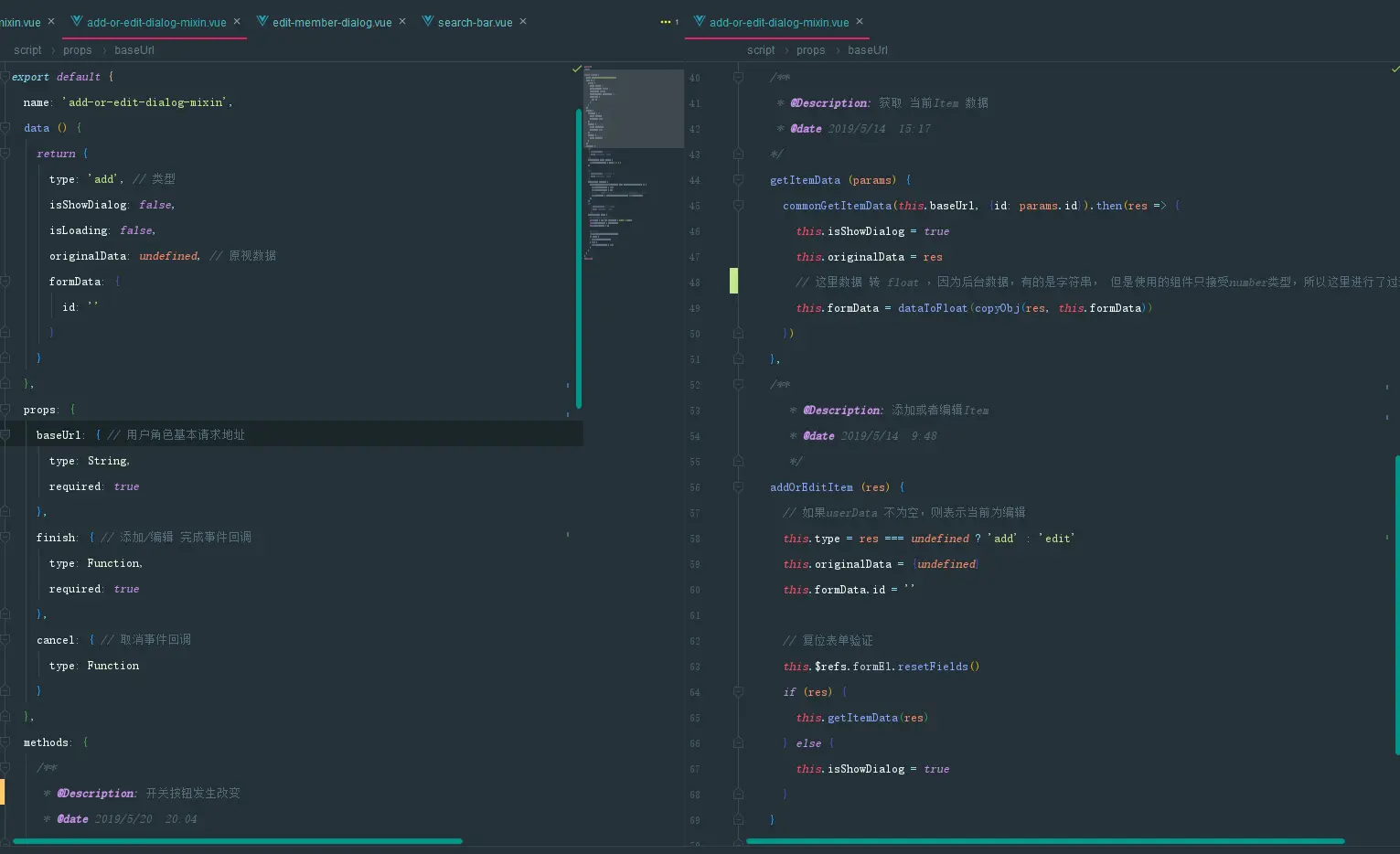Image resolution: width=1400 pixels, height=854 pixels.
Task: Click right pane horizontal scrollbar
Action: click(x=1045, y=840)
